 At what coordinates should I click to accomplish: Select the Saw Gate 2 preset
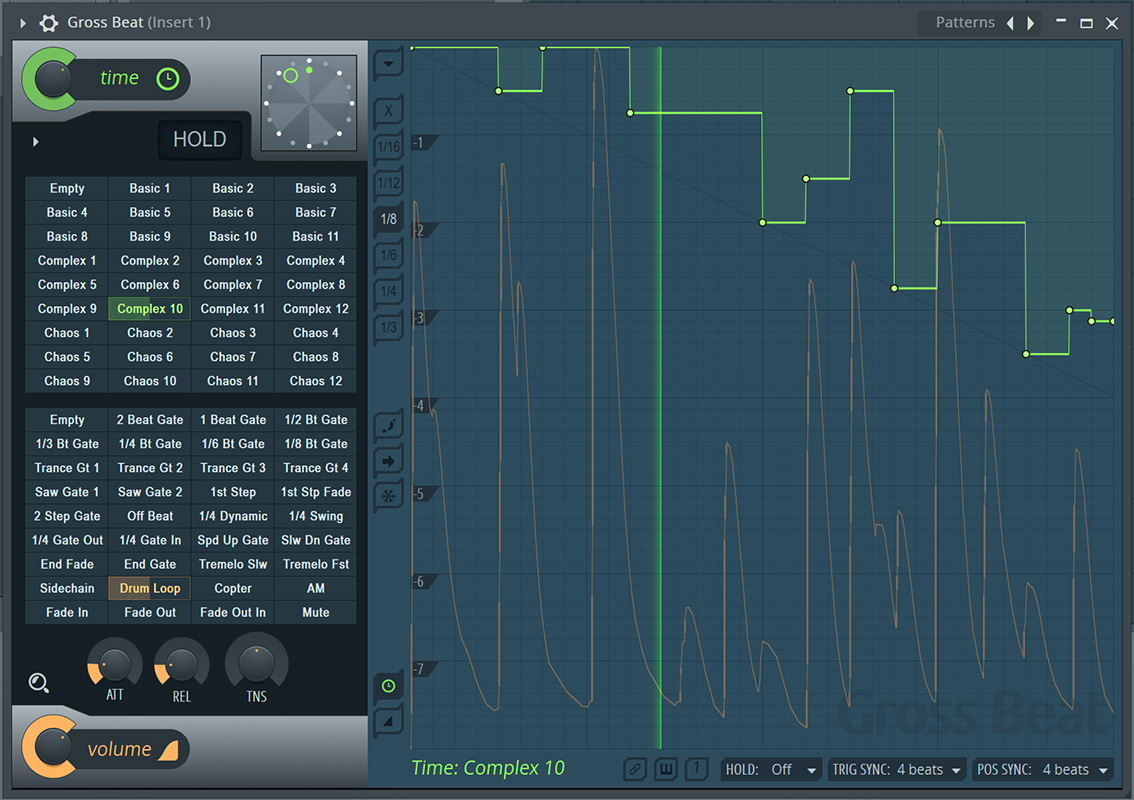click(150, 492)
